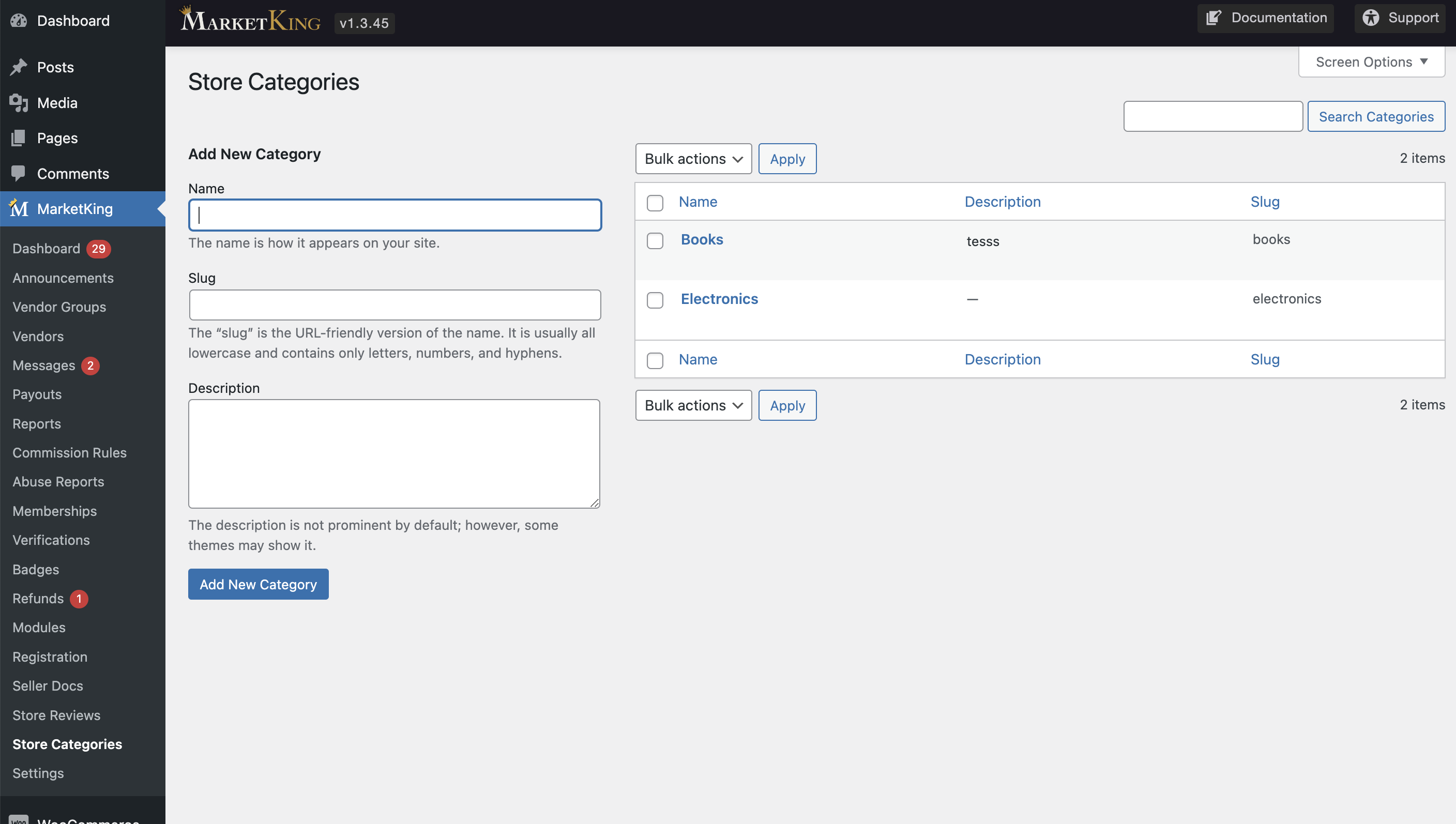
Task: Open MarketKing Settings menu item
Action: point(38,774)
